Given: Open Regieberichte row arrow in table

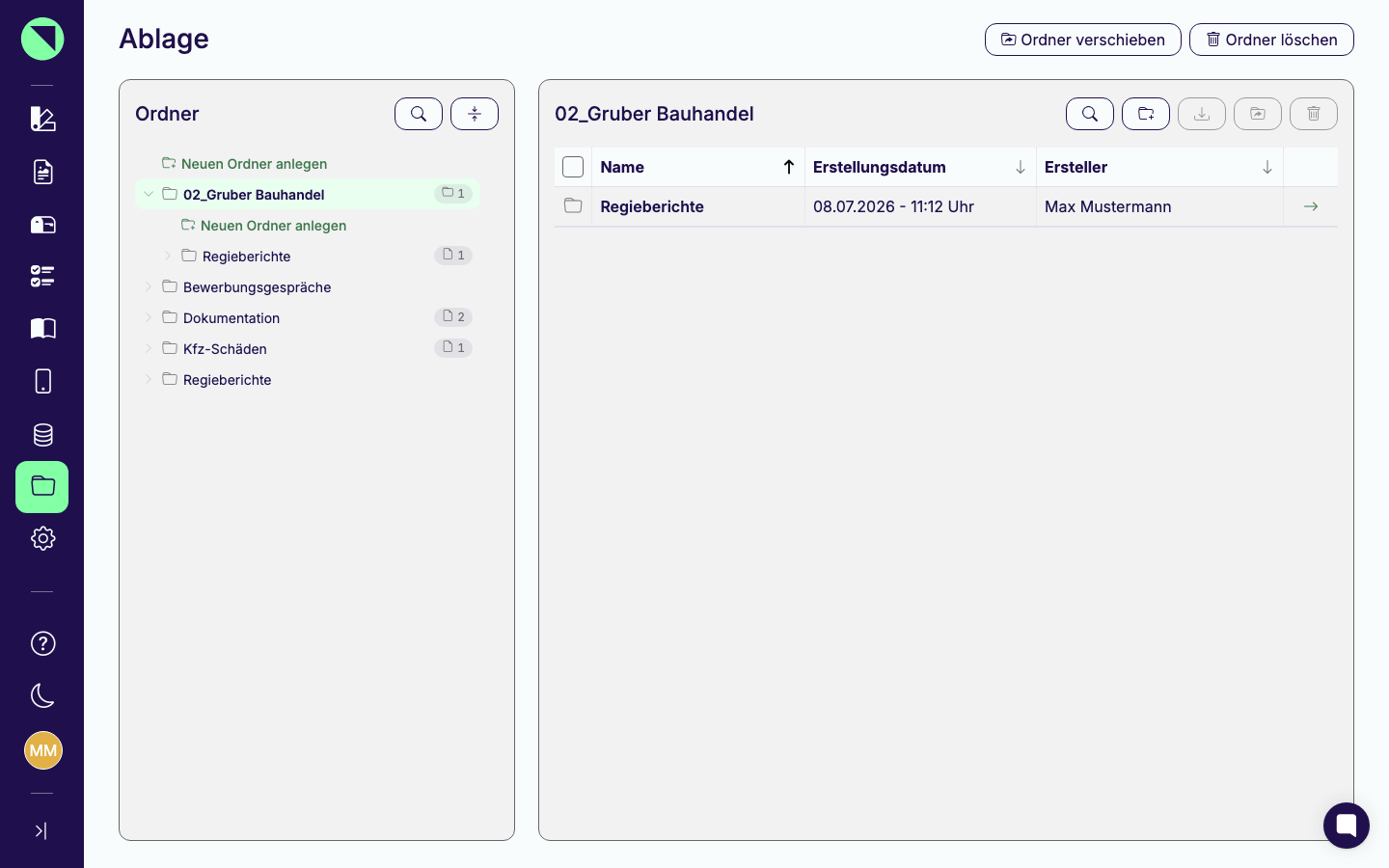Looking at the screenshot, I should [x=1311, y=206].
